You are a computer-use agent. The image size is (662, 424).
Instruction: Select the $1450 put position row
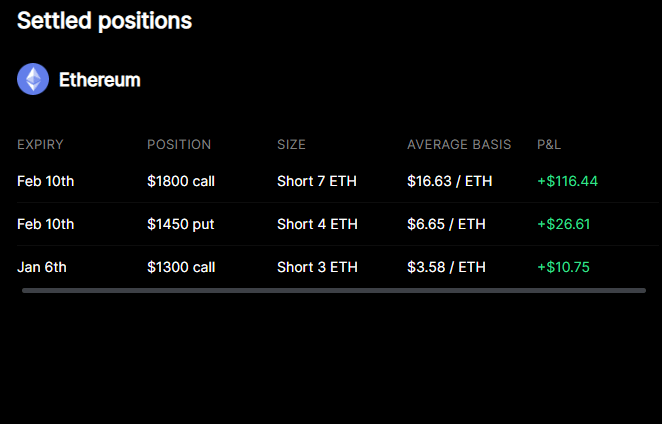pyautogui.click(x=180, y=224)
